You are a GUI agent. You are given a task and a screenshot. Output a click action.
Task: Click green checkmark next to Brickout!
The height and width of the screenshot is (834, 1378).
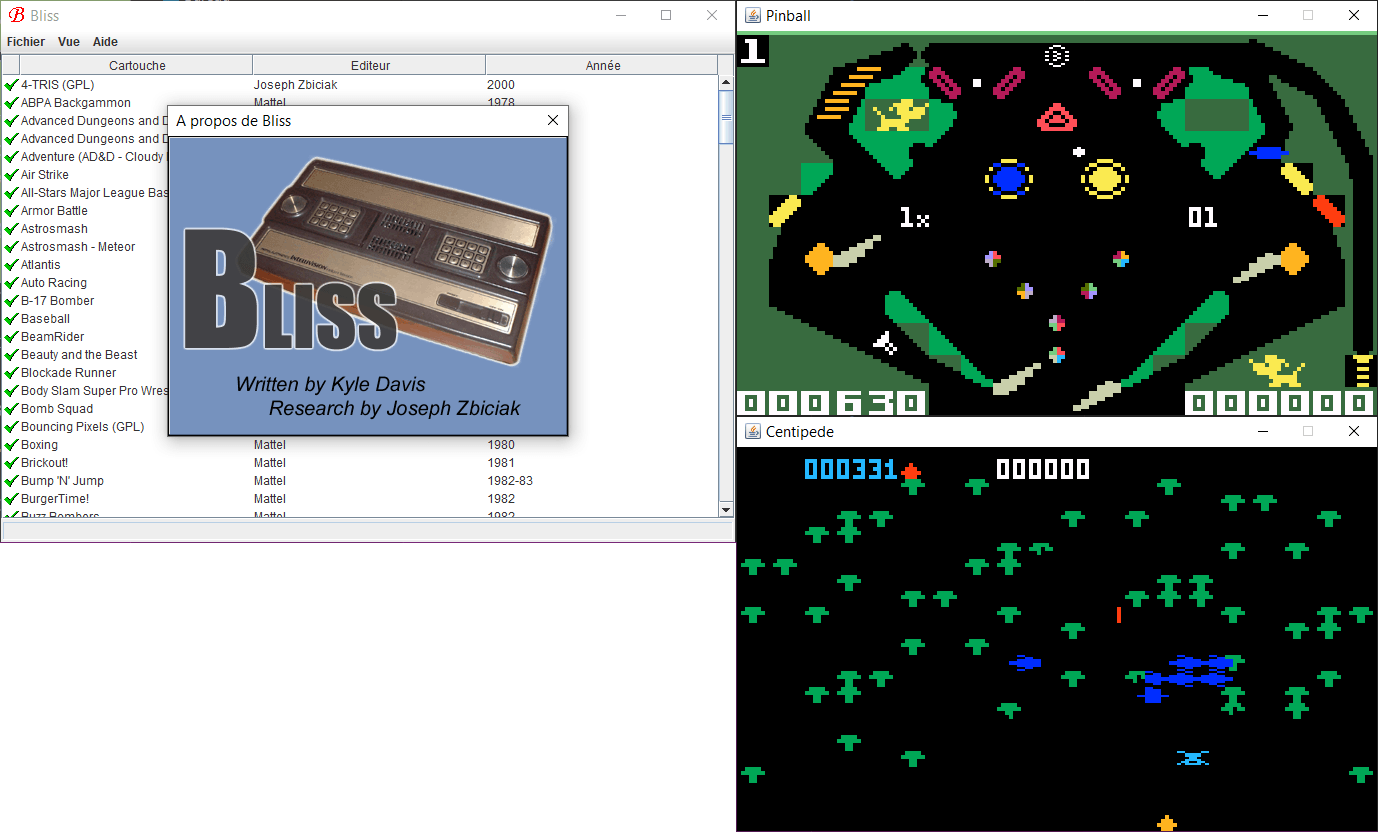click(12, 463)
